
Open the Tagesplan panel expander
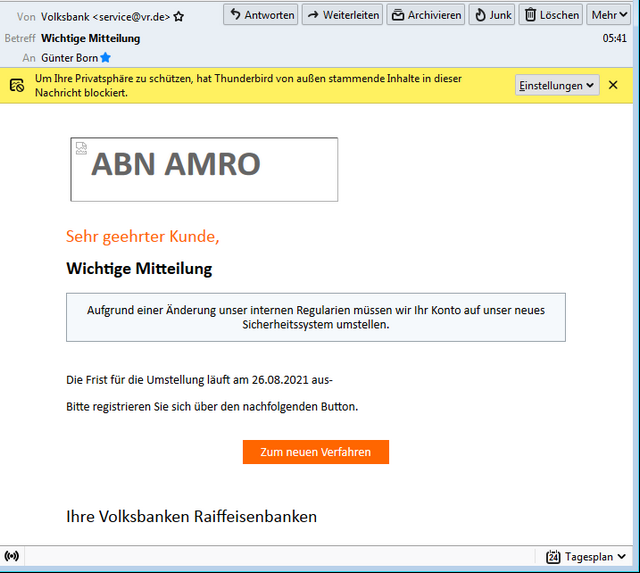pos(622,556)
